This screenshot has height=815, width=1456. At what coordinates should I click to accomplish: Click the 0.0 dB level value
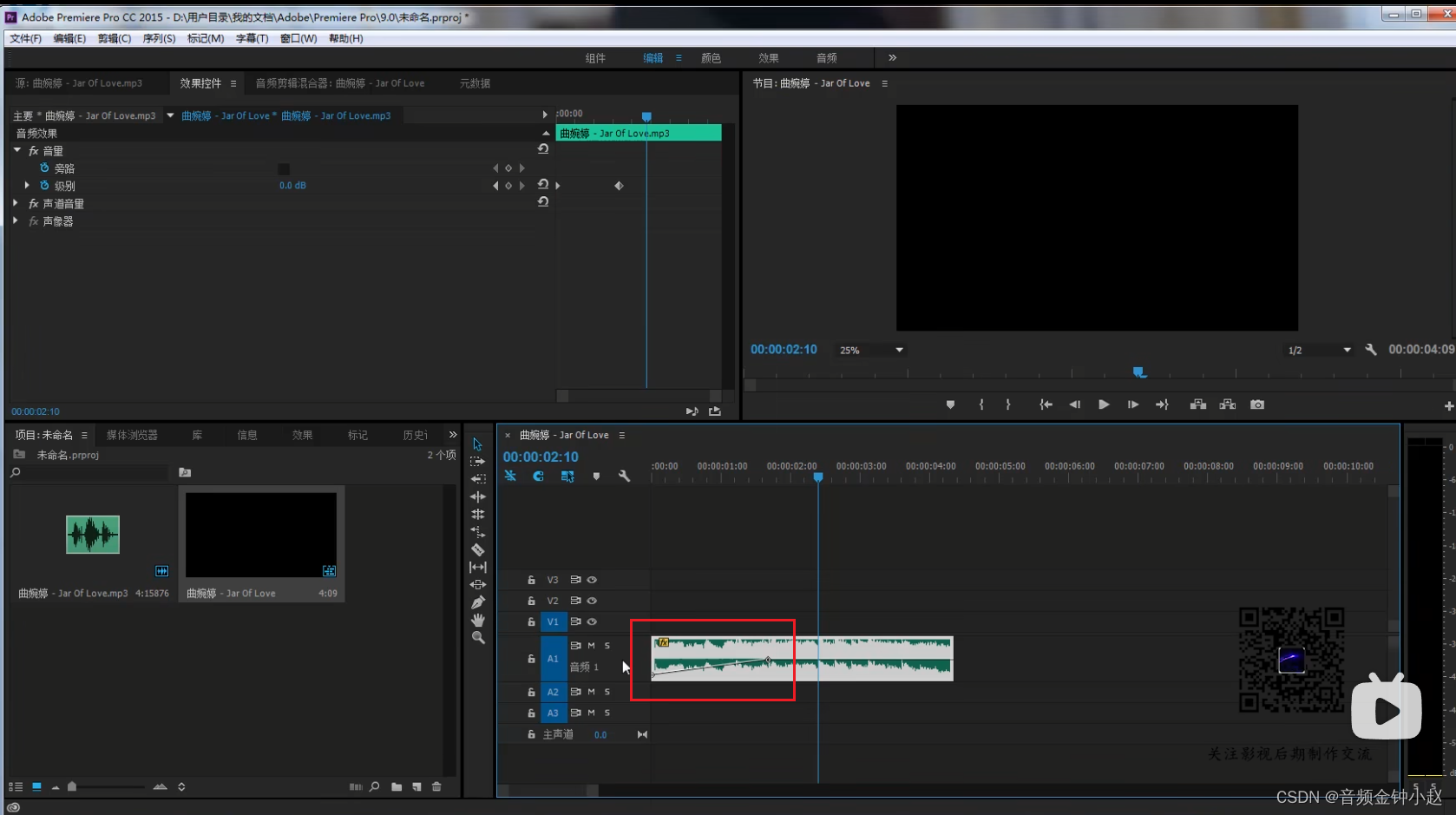click(292, 186)
